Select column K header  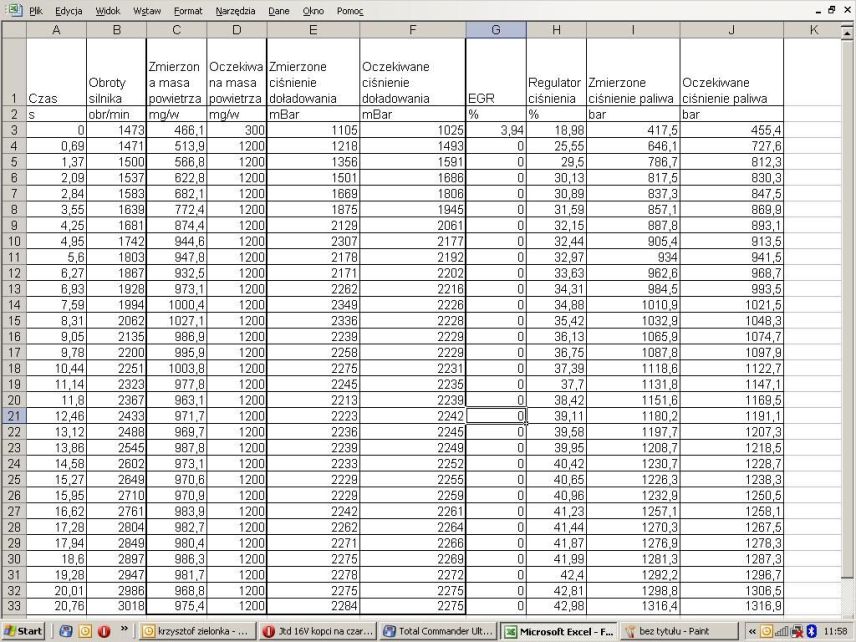point(813,30)
